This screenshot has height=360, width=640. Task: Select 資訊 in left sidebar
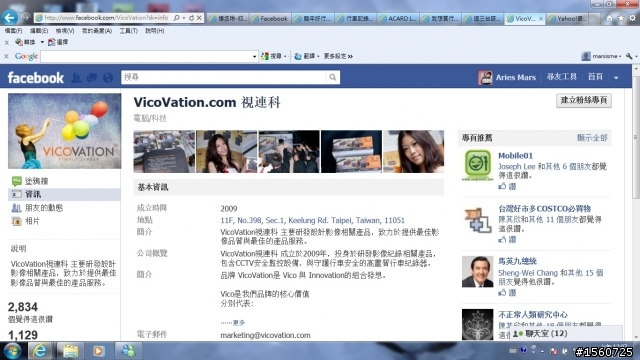point(64,194)
